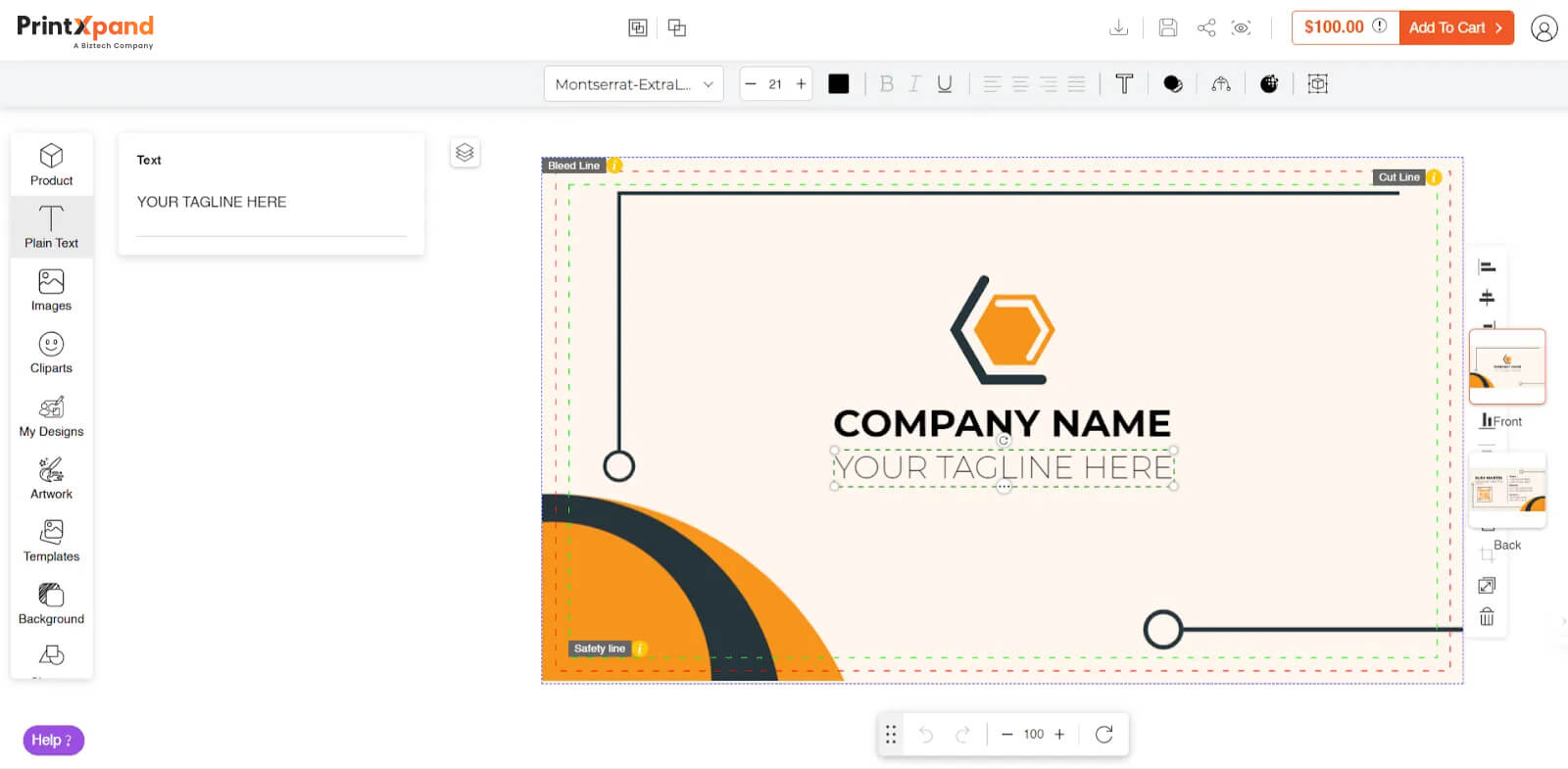
Task: Toggle the design preview eye icon
Action: [x=1242, y=27]
